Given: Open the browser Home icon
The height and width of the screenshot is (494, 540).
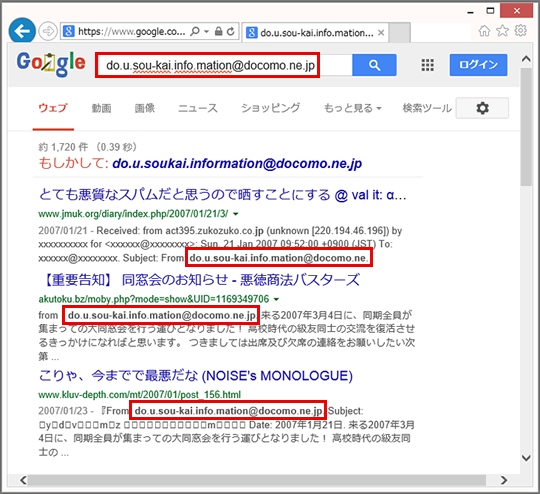Looking at the screenshot, I should 484,31.
